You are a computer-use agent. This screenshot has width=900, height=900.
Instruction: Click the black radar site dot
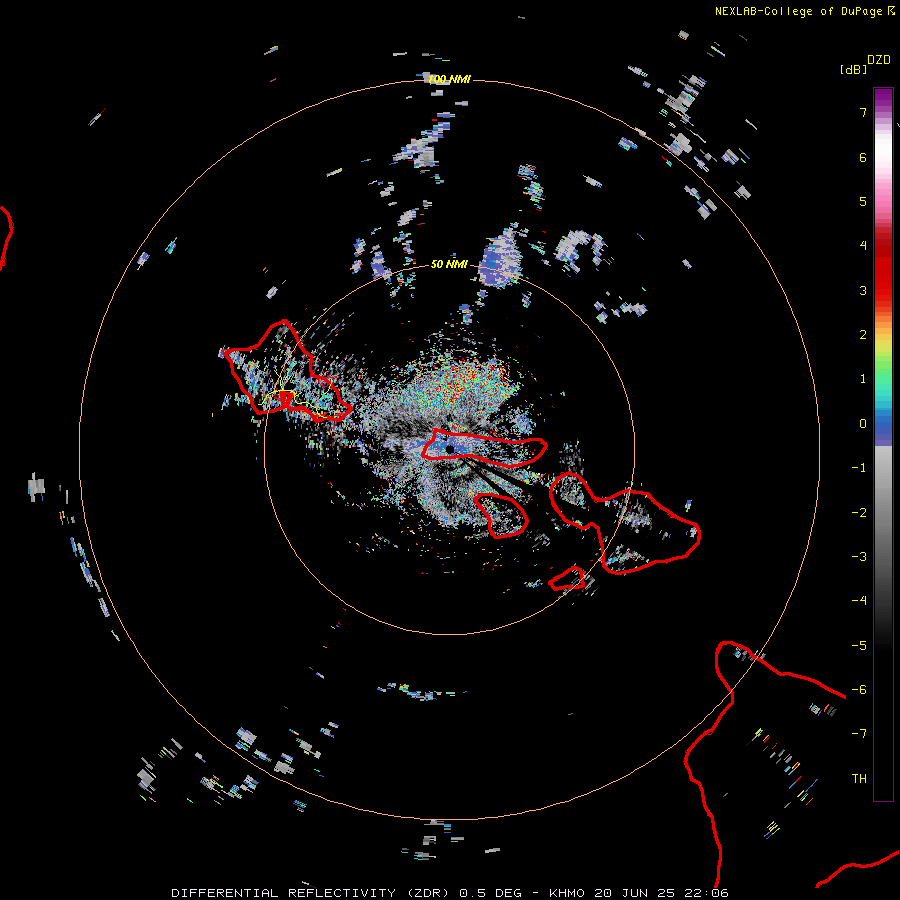coord(450,449)
